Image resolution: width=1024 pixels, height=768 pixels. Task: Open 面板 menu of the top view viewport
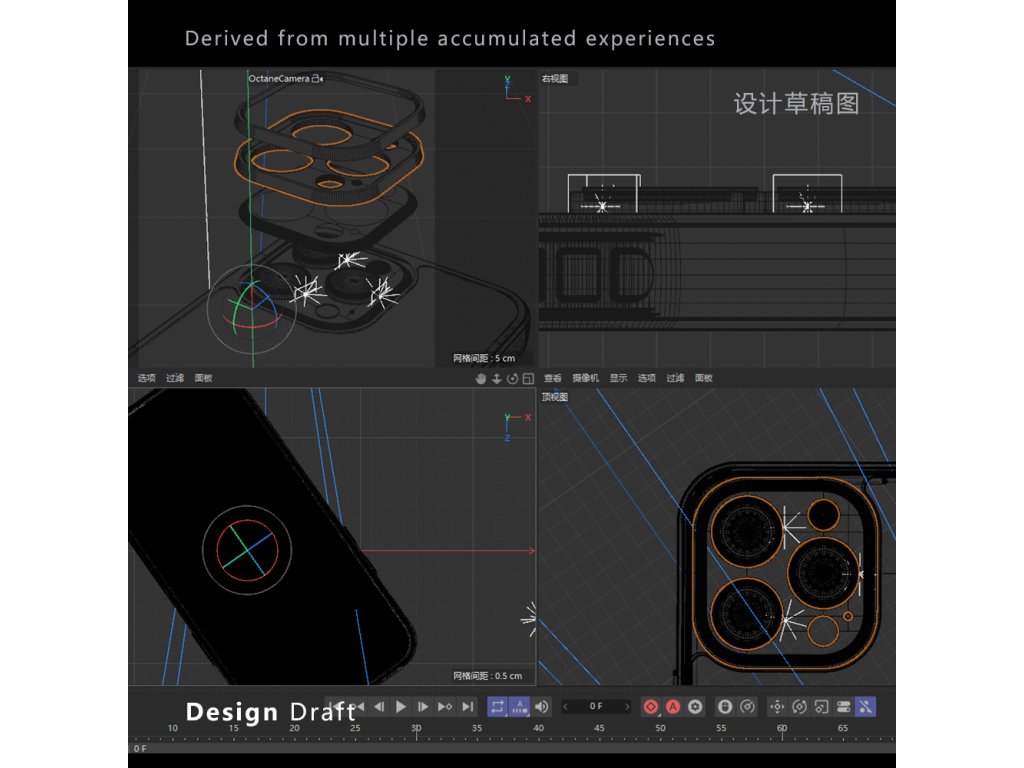704,378
